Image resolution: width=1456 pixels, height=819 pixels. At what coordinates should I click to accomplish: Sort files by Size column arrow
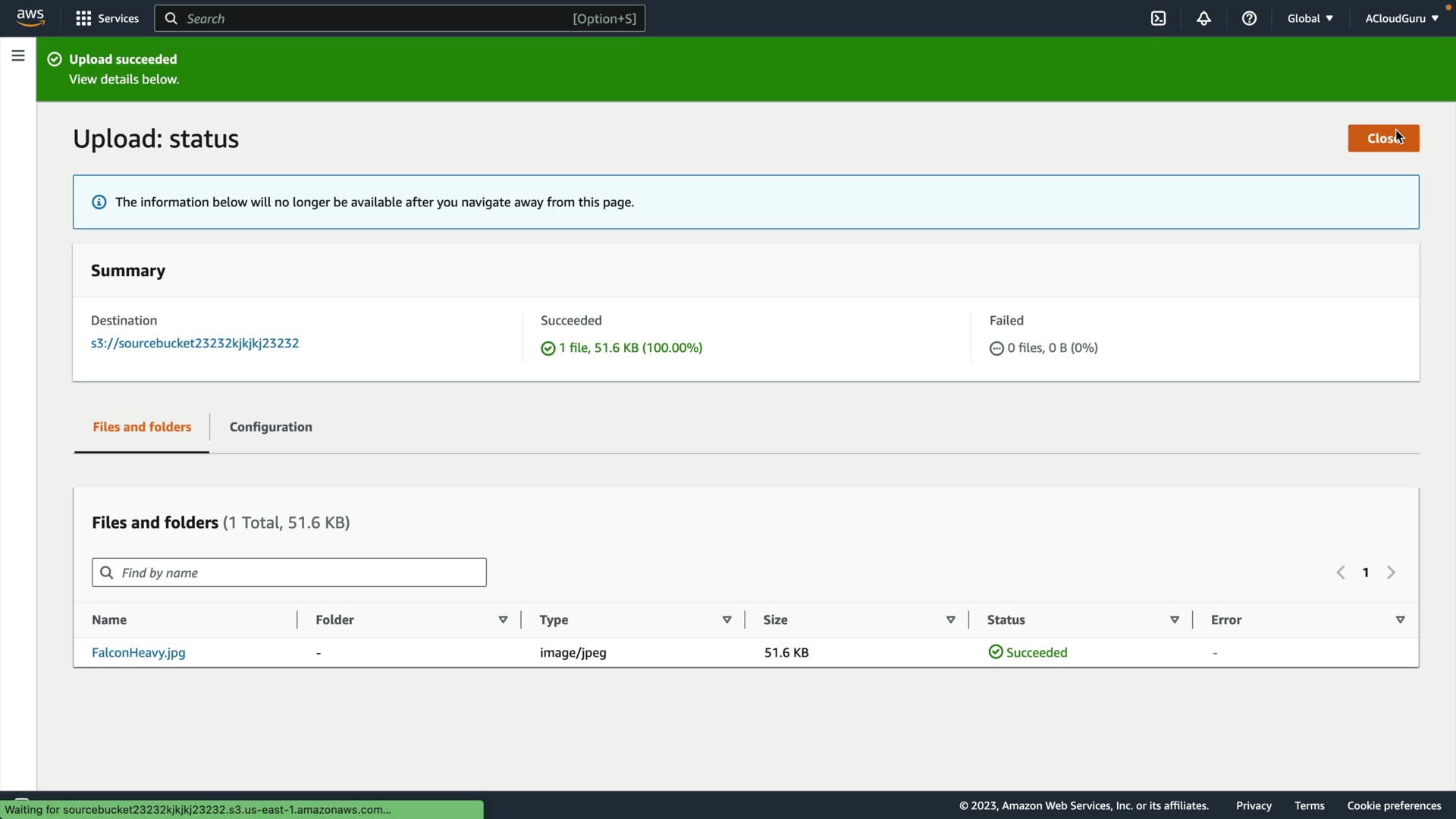click(950, 620)
